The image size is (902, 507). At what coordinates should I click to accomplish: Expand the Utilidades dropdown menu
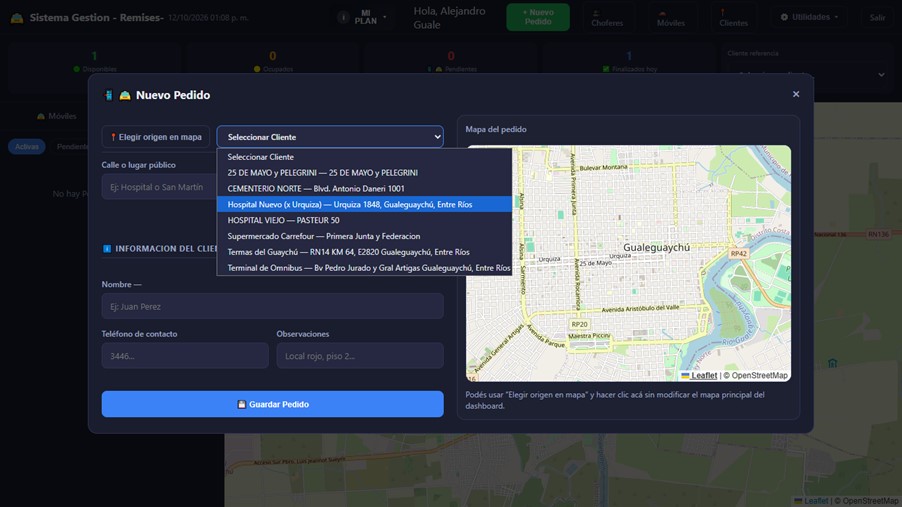point(809,17)
